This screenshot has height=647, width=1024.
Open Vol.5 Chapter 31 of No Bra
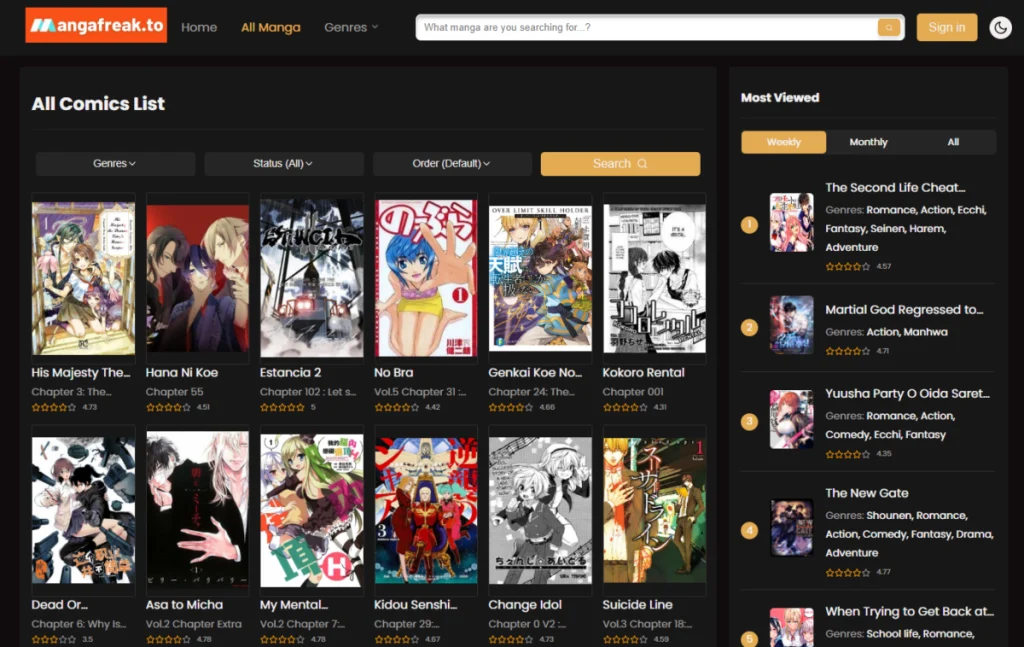pos(420,392)
